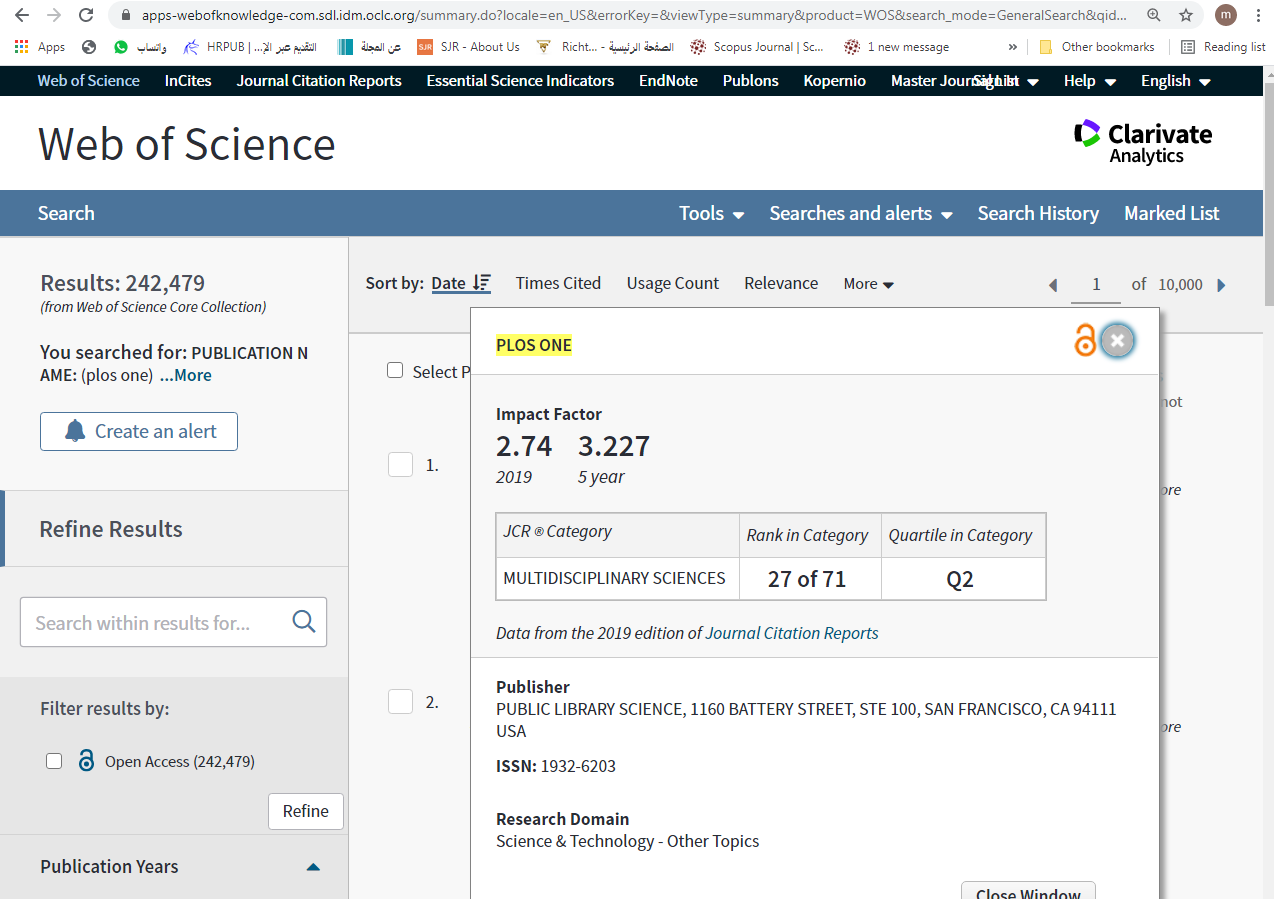Screen dimensions: 1274x899
Task: Go to Publons
Action: click(x=751, y=81)
